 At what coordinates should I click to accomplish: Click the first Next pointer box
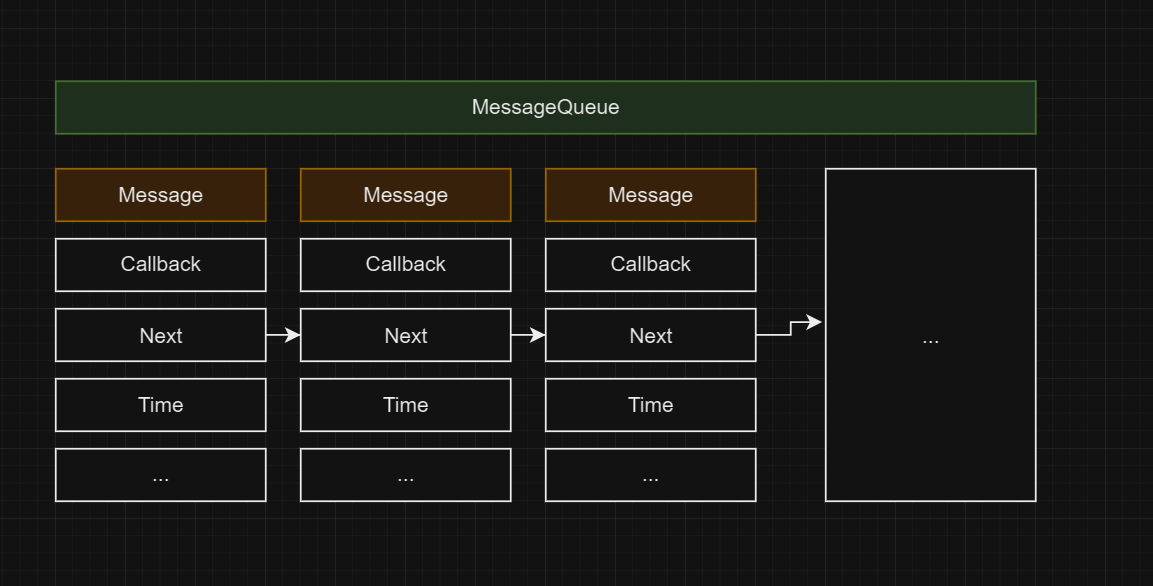pyautogui.click(x=160, y=335)
